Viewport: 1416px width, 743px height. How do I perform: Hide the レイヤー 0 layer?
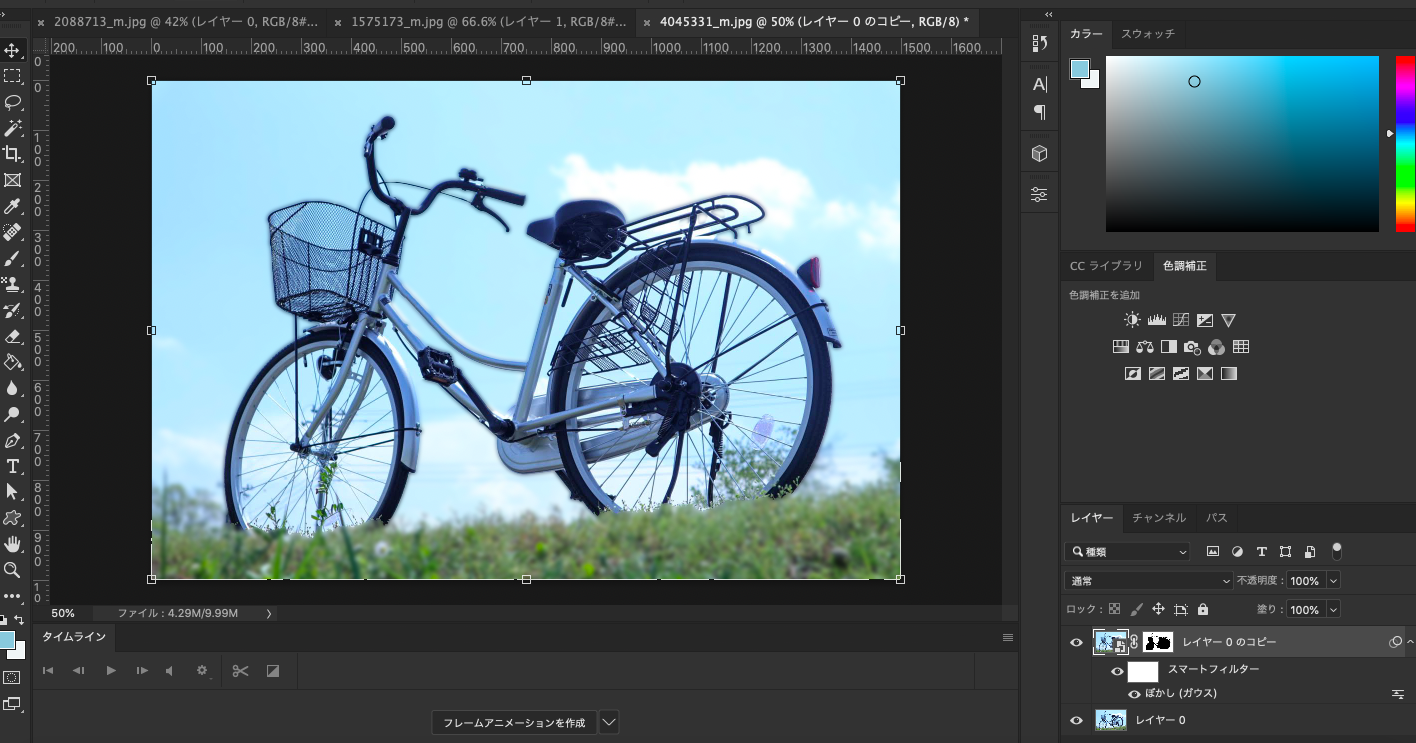1077,720
